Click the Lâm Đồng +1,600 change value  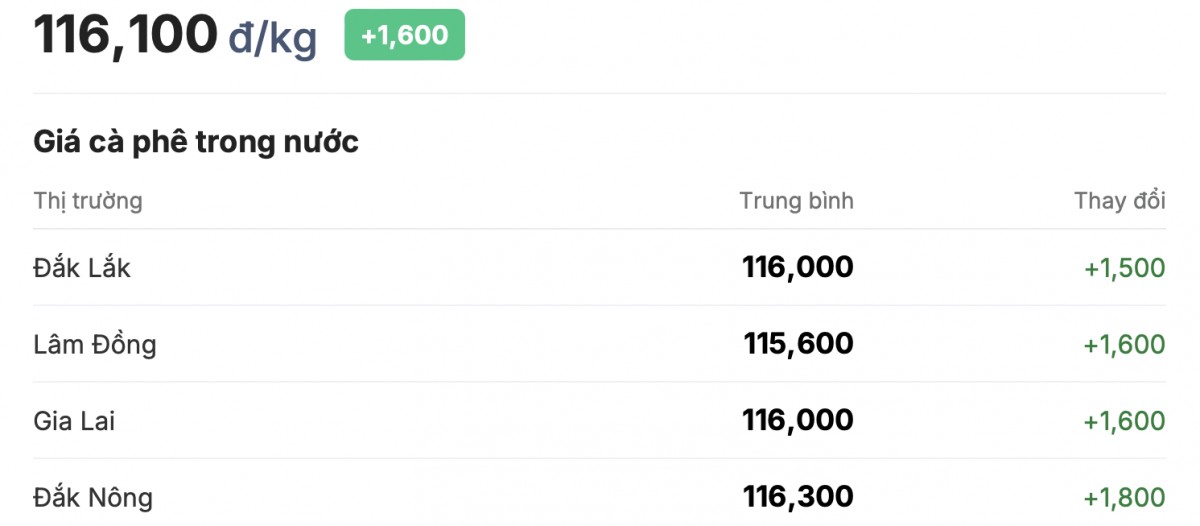(x=1124, y=345)
